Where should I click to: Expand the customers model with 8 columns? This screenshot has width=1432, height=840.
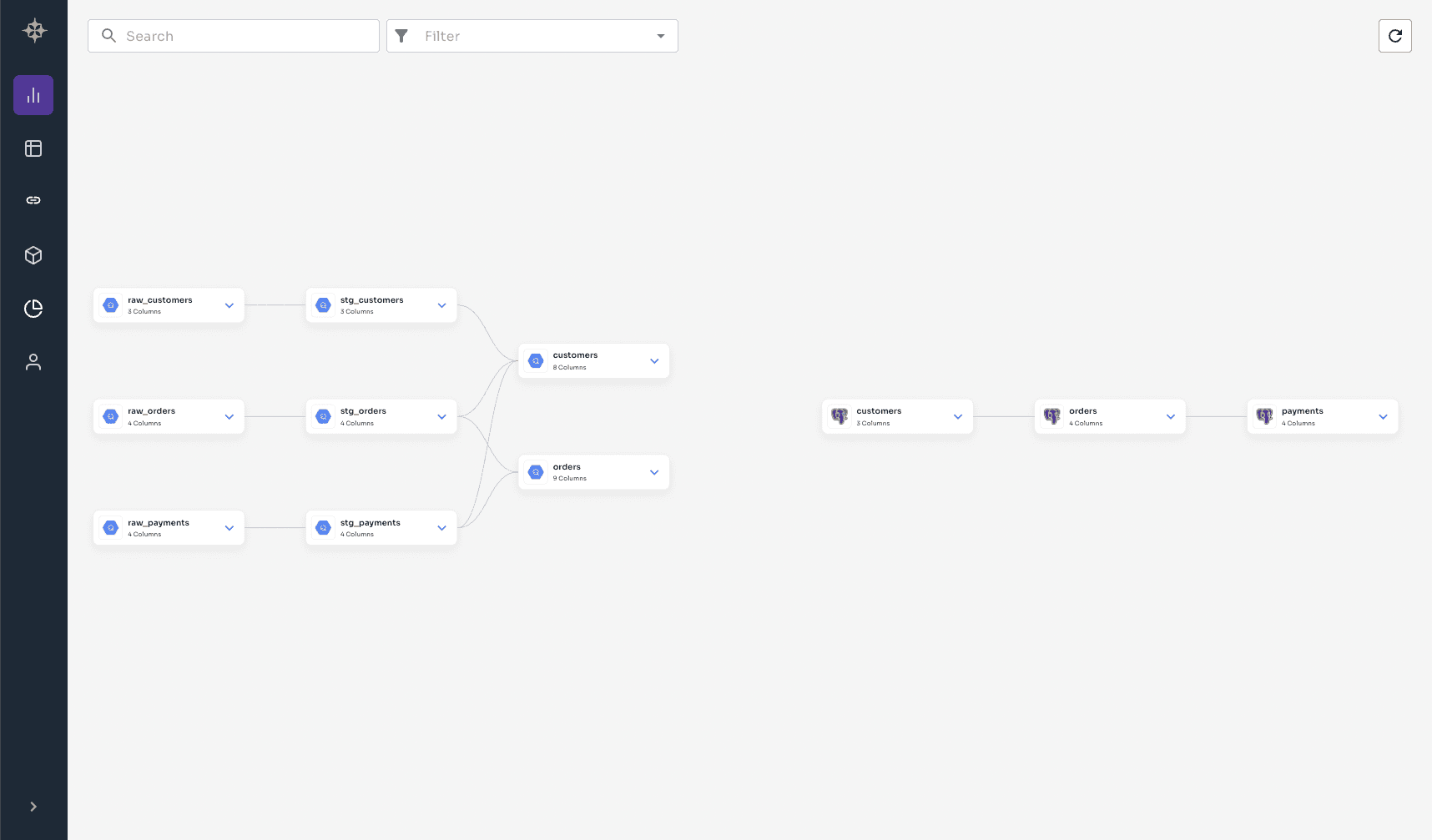pos(654,360)
